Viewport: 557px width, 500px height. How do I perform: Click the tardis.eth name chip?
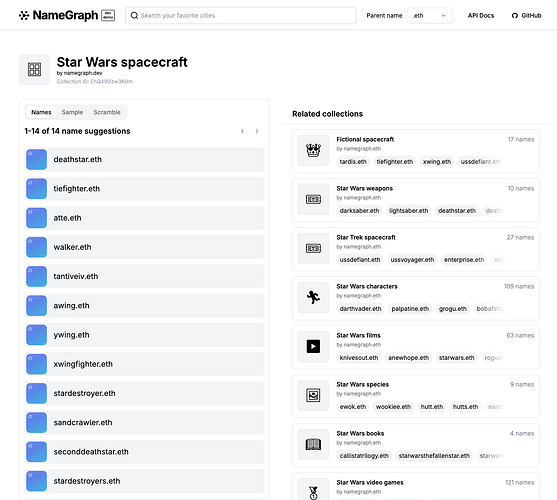click(353, 162)
